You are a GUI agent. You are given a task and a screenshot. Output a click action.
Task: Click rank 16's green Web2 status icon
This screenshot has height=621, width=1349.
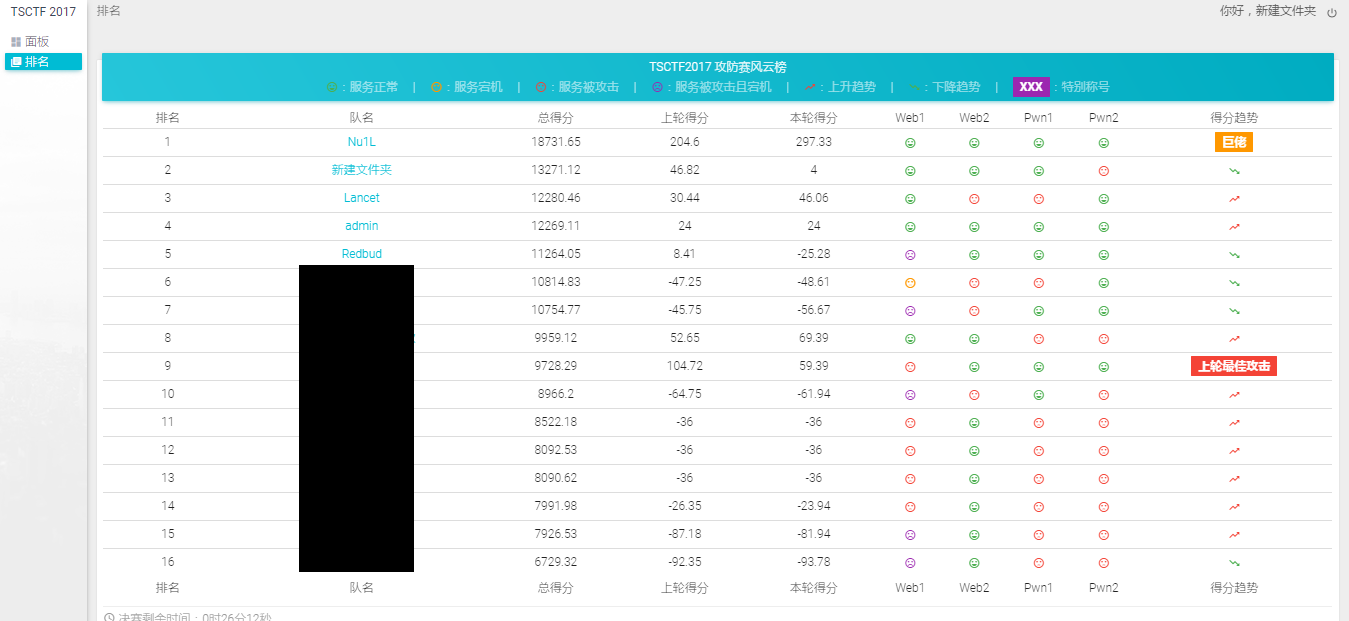pos(974,563)
